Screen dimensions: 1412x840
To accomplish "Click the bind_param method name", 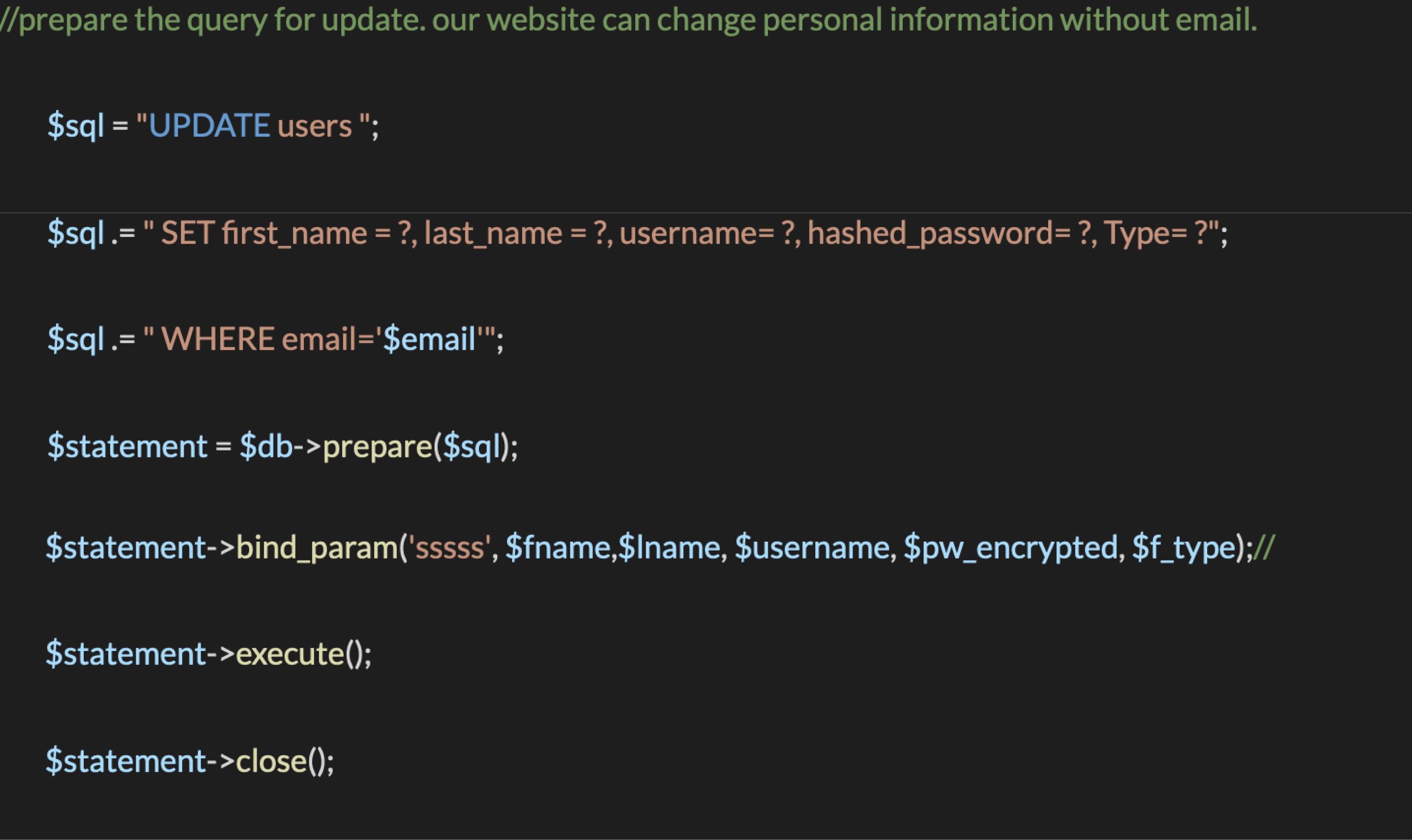I will (x=318, y=548).
